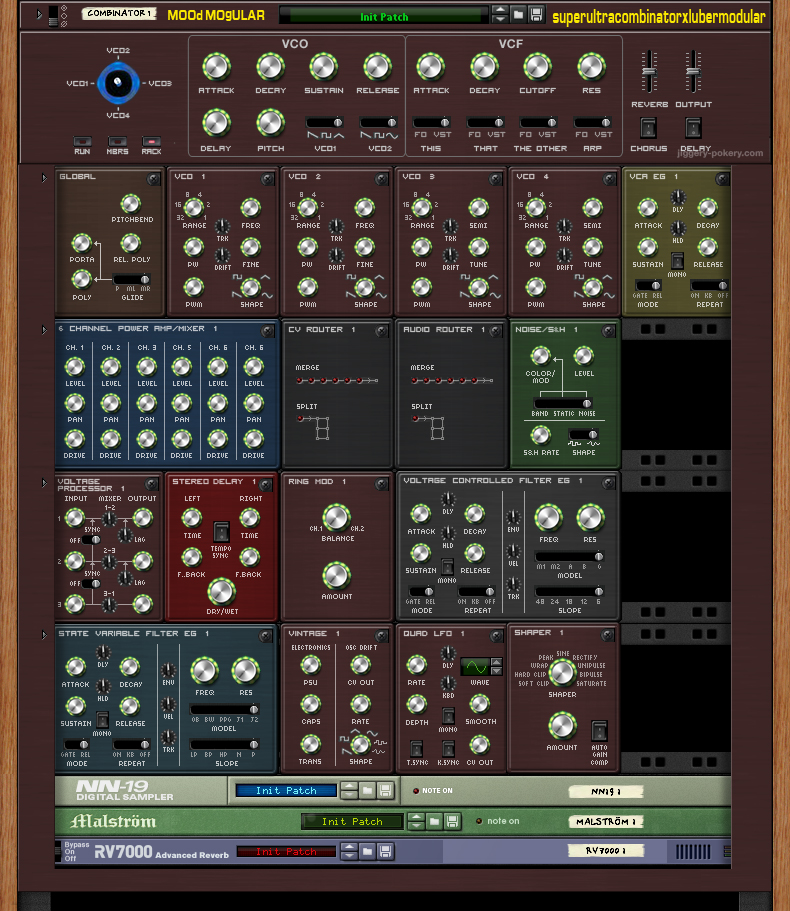The width and height of the screenshot is (790, 911).
Task: Click the NN-19 Init Patch display
Action: (286, 791)
